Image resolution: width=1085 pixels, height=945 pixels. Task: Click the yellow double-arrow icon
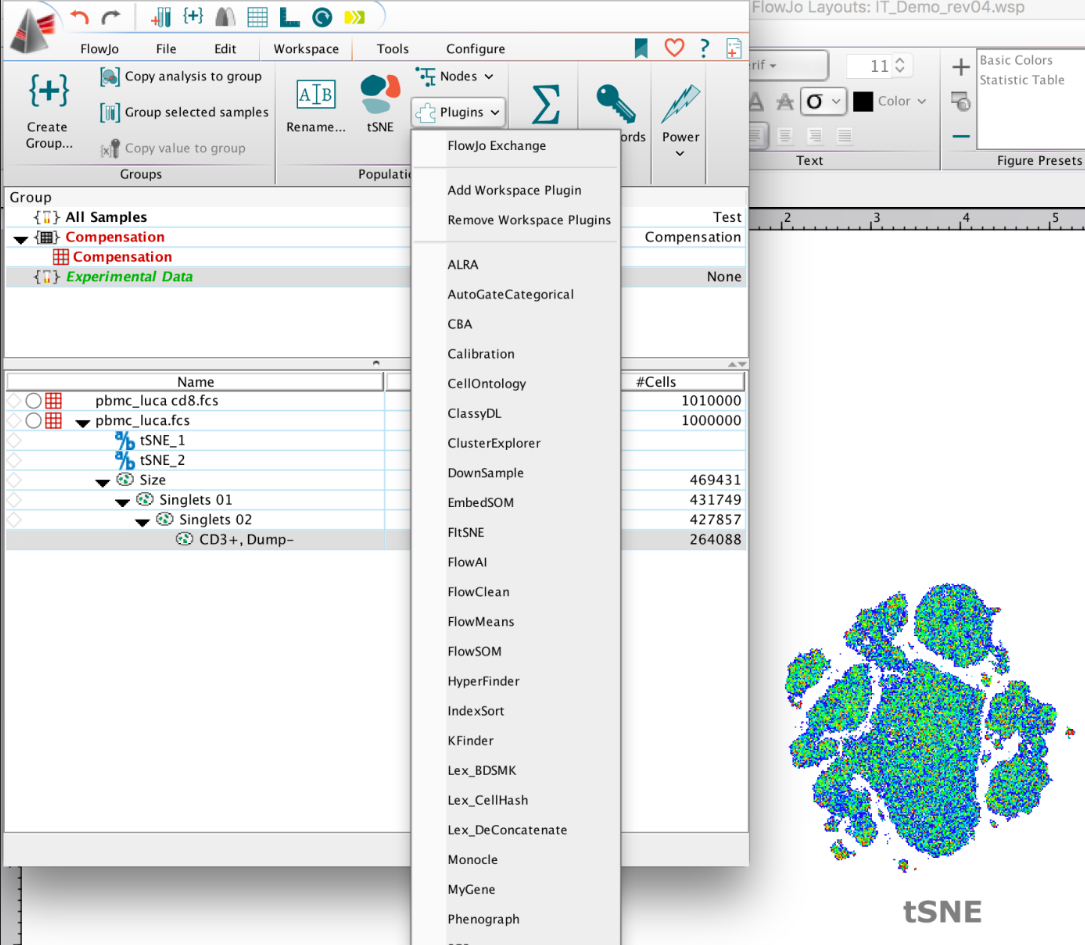(354, 17)
